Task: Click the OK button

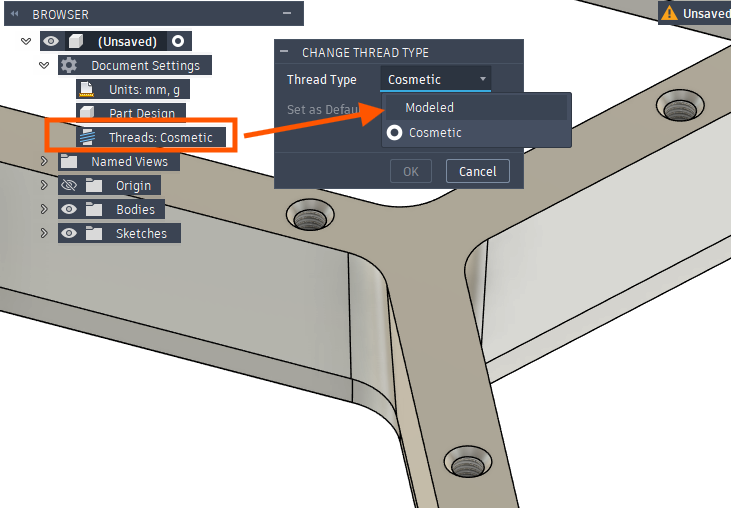Action: (411, 172)
